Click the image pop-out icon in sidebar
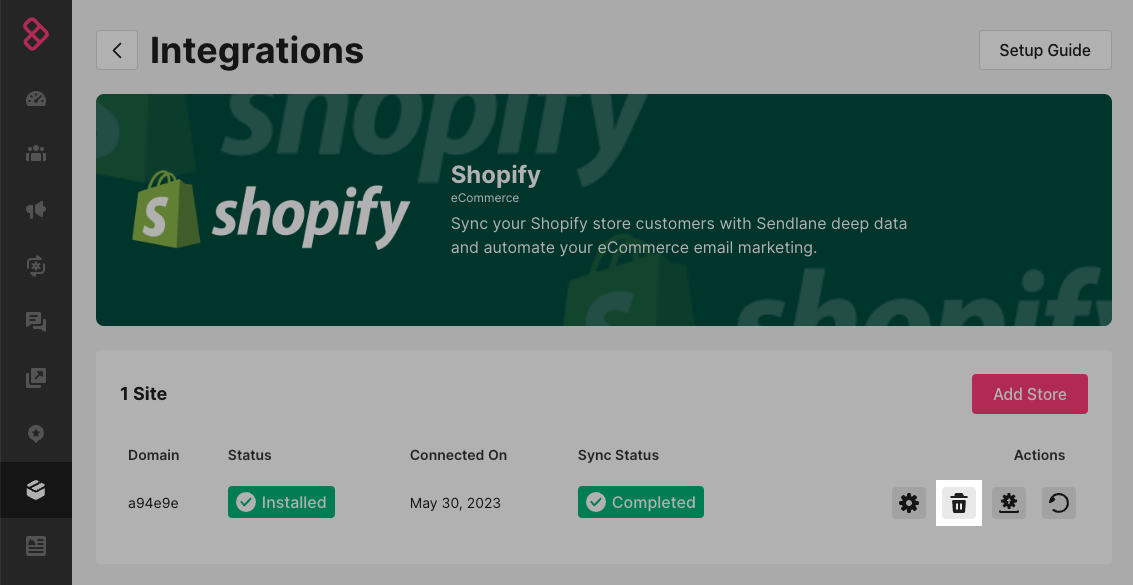1133x585 pixels. (36, 378)
